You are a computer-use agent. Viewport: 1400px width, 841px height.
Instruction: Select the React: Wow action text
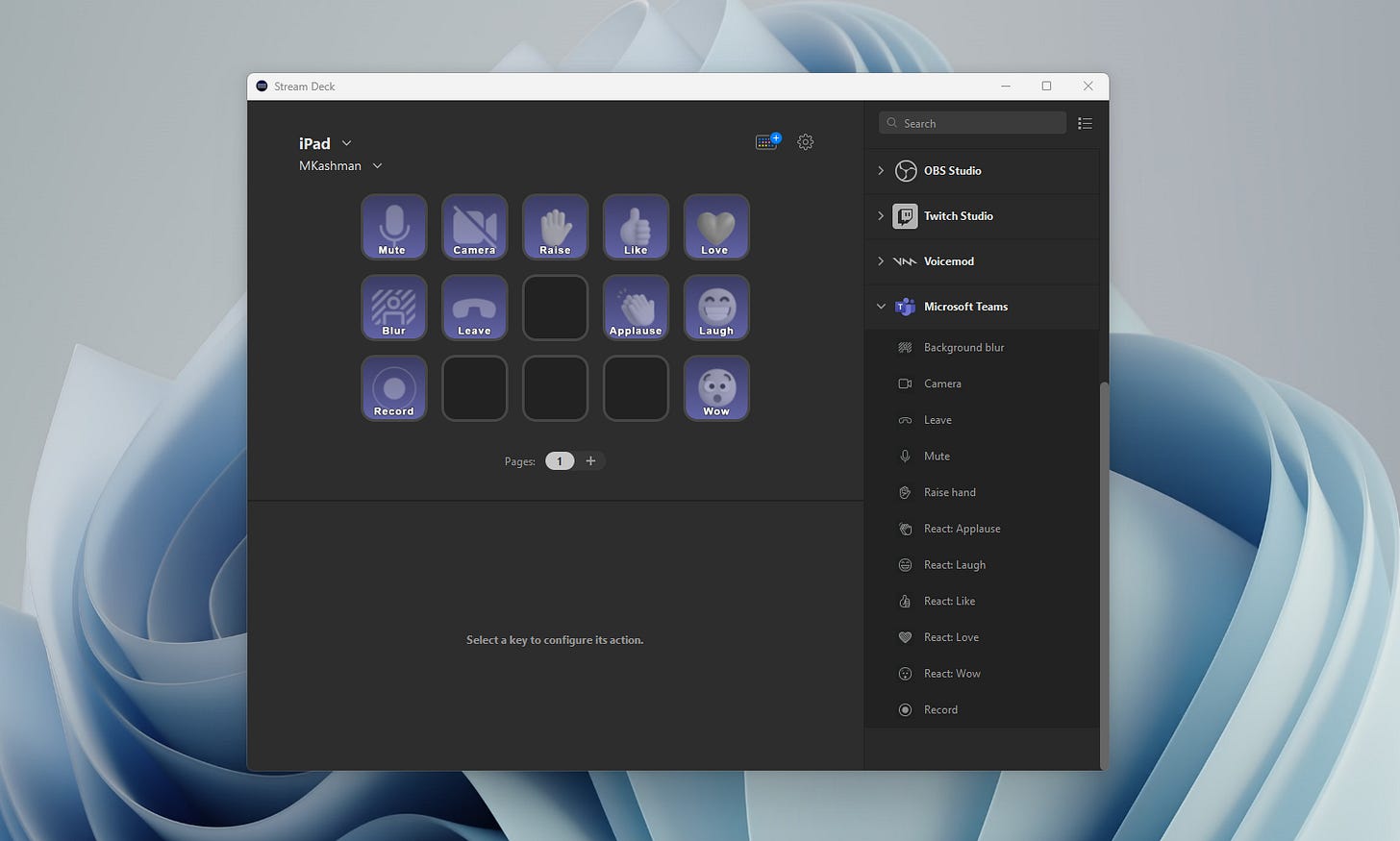(x=952, y=674)
